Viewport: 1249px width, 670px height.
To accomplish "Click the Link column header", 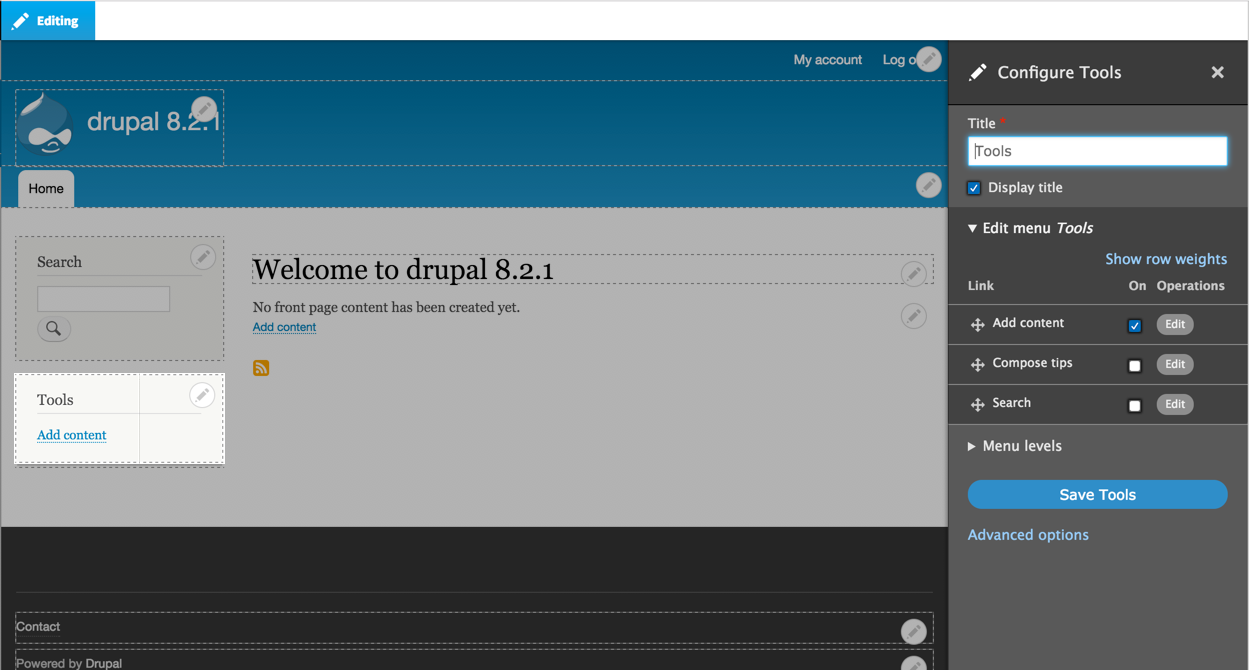I will [x=981, y=286].
